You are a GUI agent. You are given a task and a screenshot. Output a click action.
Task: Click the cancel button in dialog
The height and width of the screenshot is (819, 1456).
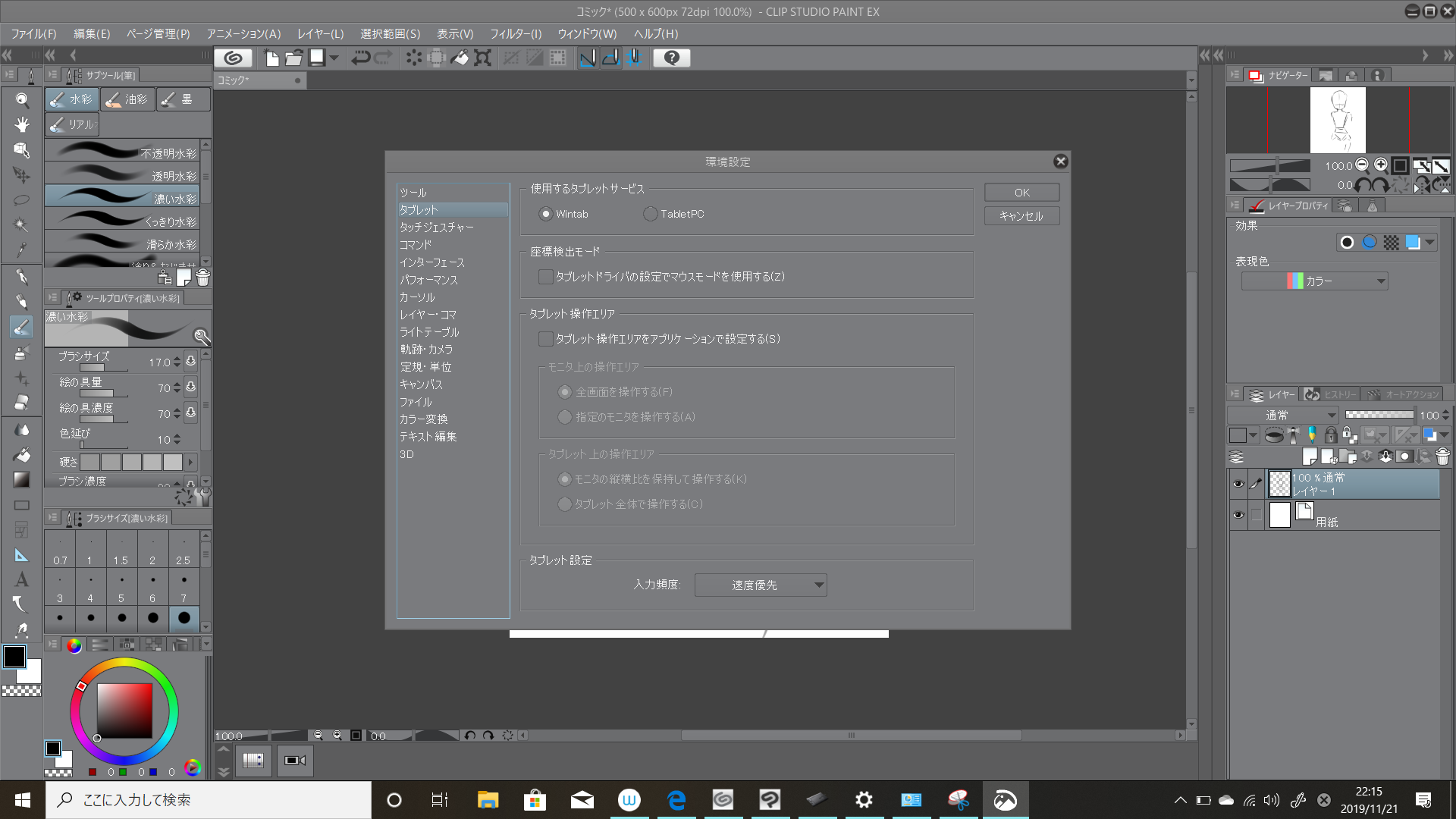coord(1021,216)
